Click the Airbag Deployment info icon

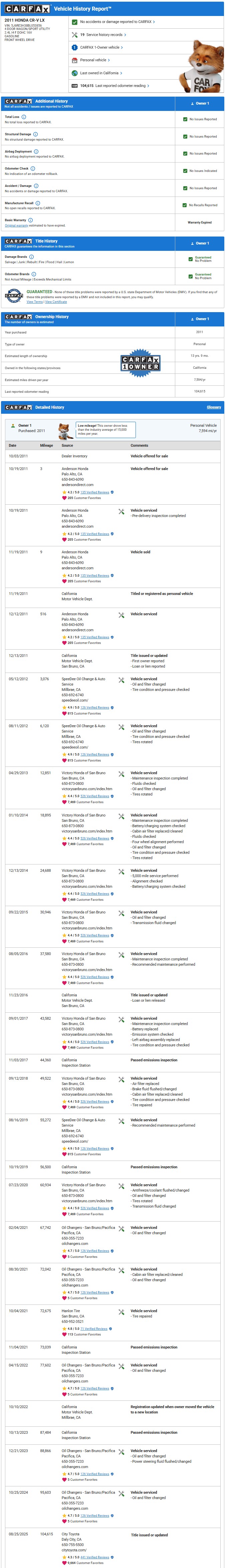[36, 151]
